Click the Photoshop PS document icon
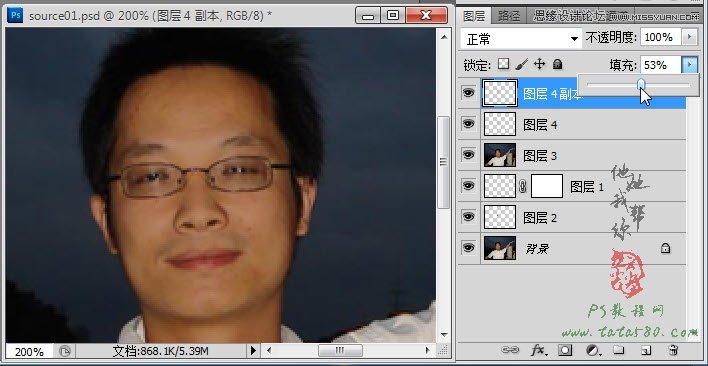This screenshot has height=366, width=708. click(x=15, y=15)
